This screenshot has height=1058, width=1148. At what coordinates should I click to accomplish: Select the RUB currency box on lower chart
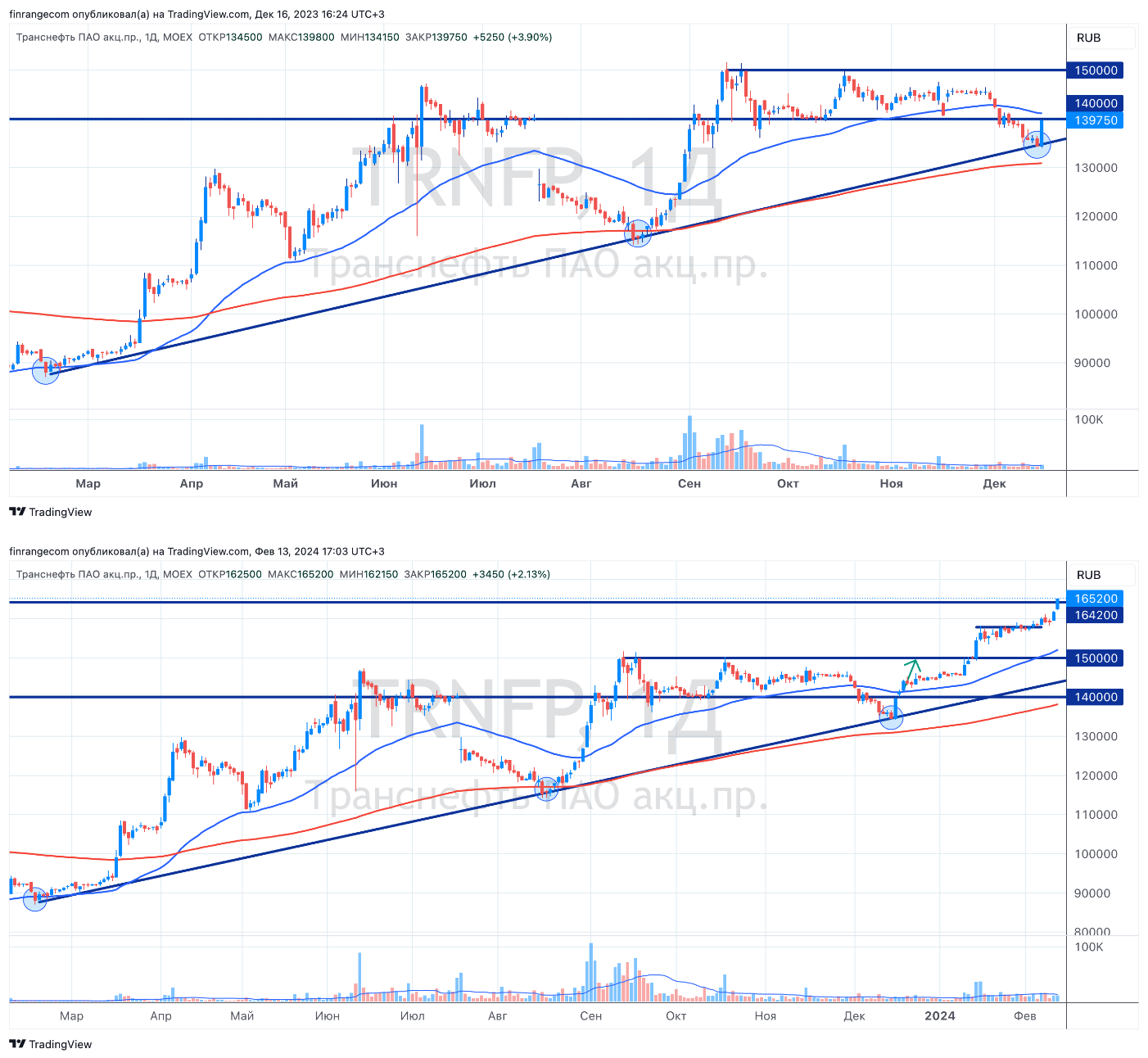click(x=1102, y=575)
